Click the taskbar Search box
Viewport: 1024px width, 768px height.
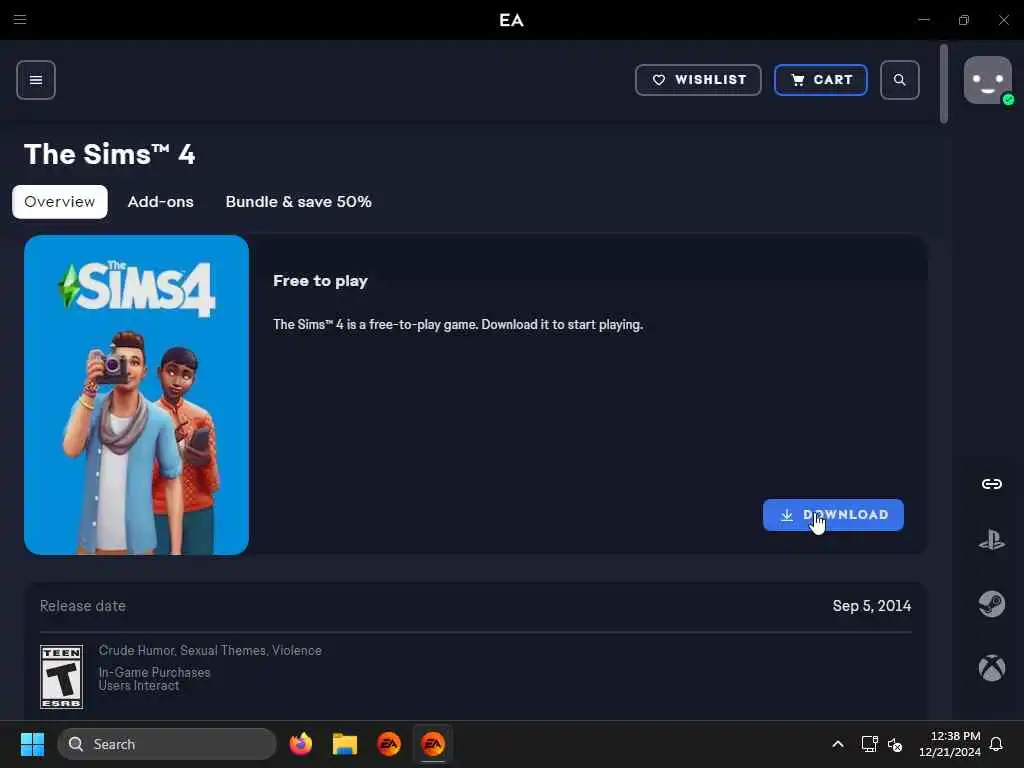pos(167,744)
